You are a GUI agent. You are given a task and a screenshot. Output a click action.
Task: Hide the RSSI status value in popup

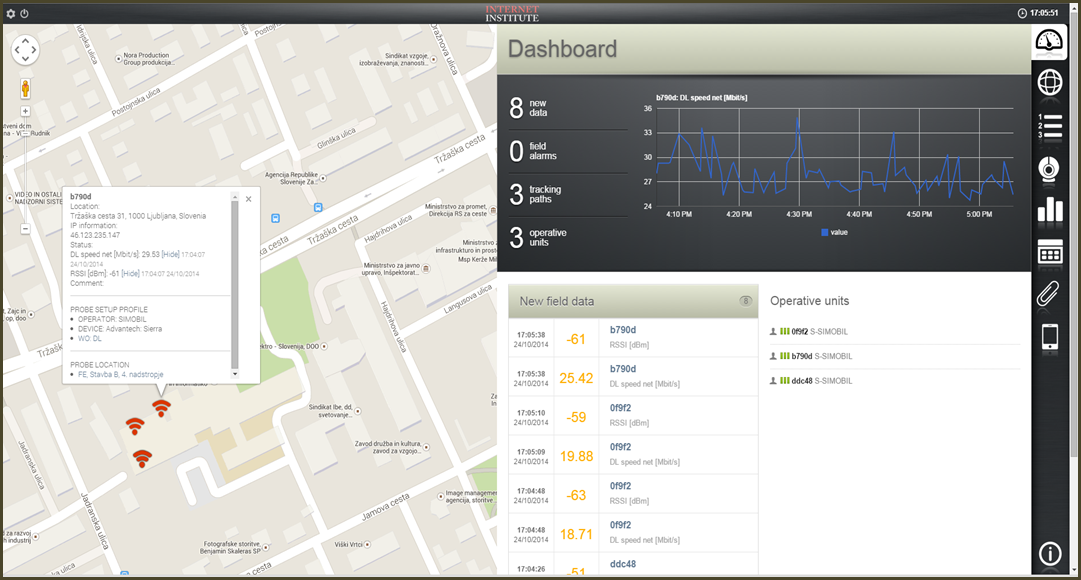[131, 274]
